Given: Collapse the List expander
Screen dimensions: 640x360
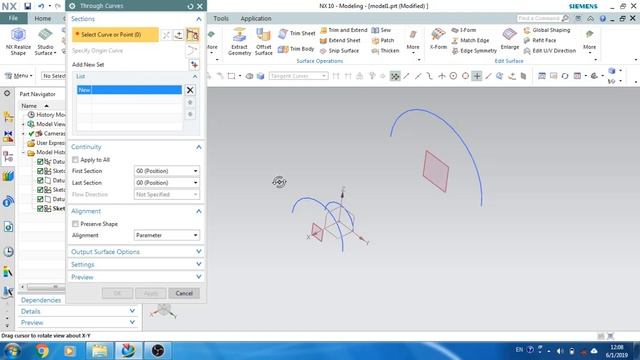Looking at the screenshot, I should pos(195,77).
